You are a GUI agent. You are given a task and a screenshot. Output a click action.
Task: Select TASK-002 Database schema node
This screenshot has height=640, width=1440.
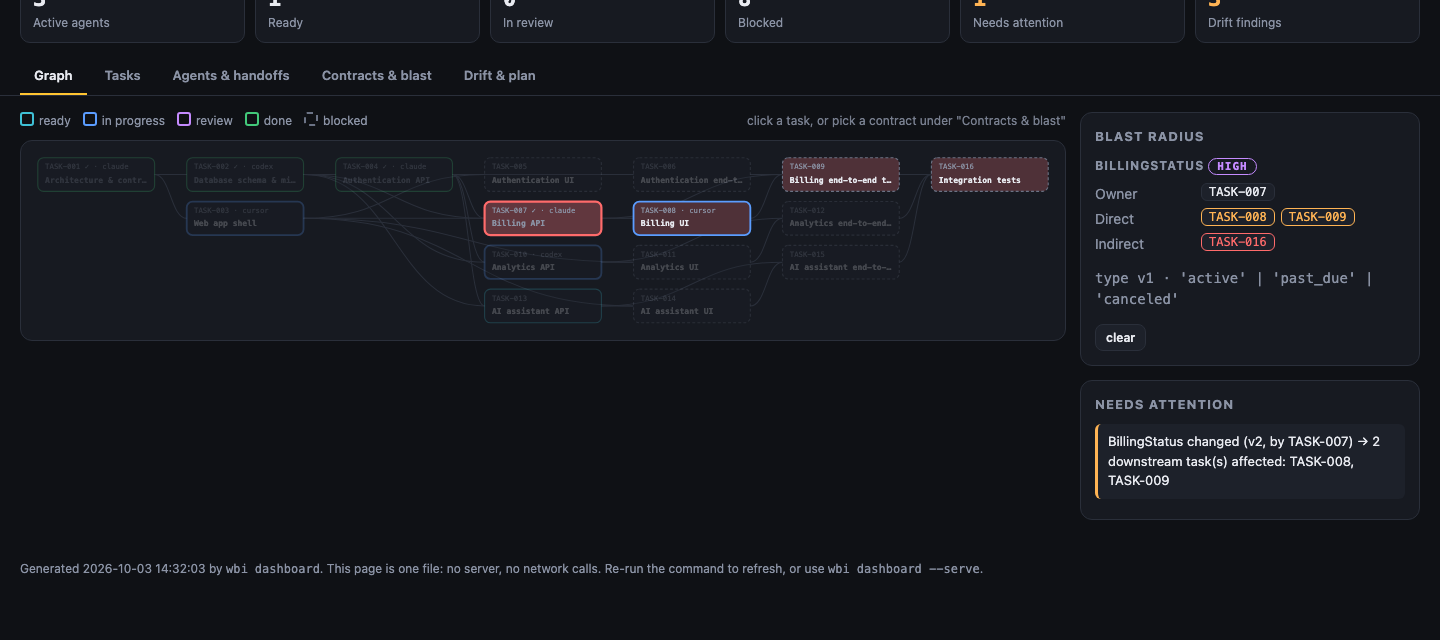point(245,174)
